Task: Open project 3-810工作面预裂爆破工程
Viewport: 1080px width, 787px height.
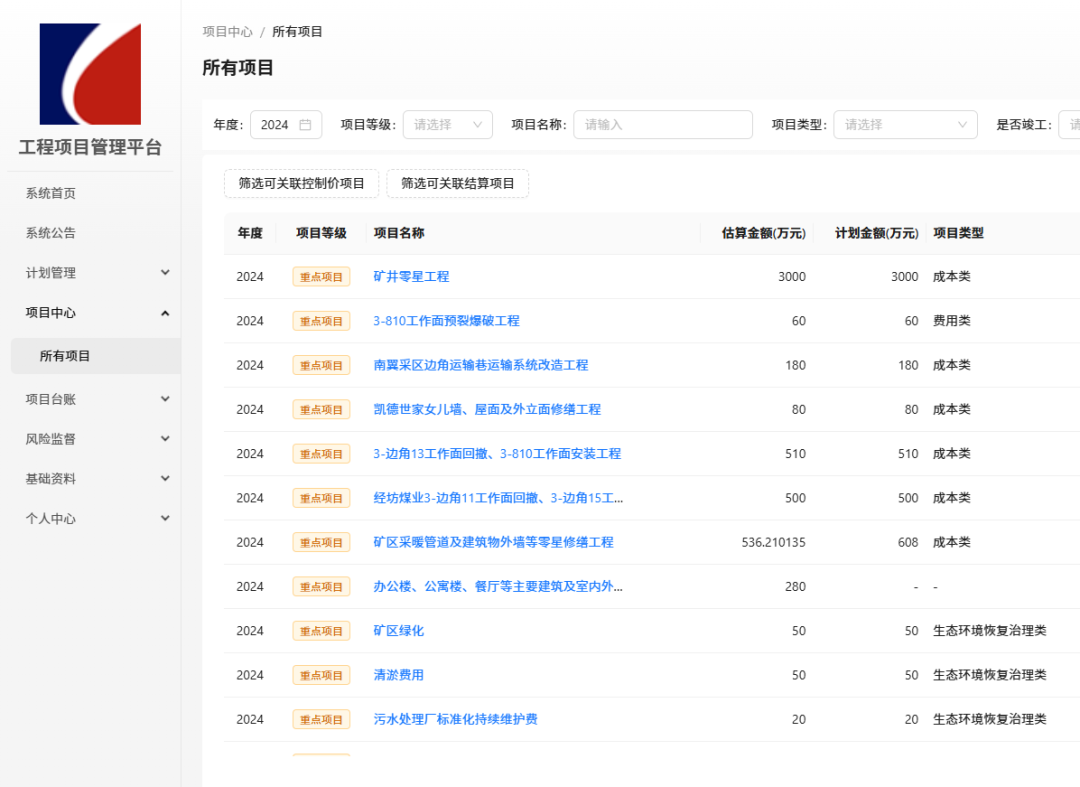Action: coord(446,321)
